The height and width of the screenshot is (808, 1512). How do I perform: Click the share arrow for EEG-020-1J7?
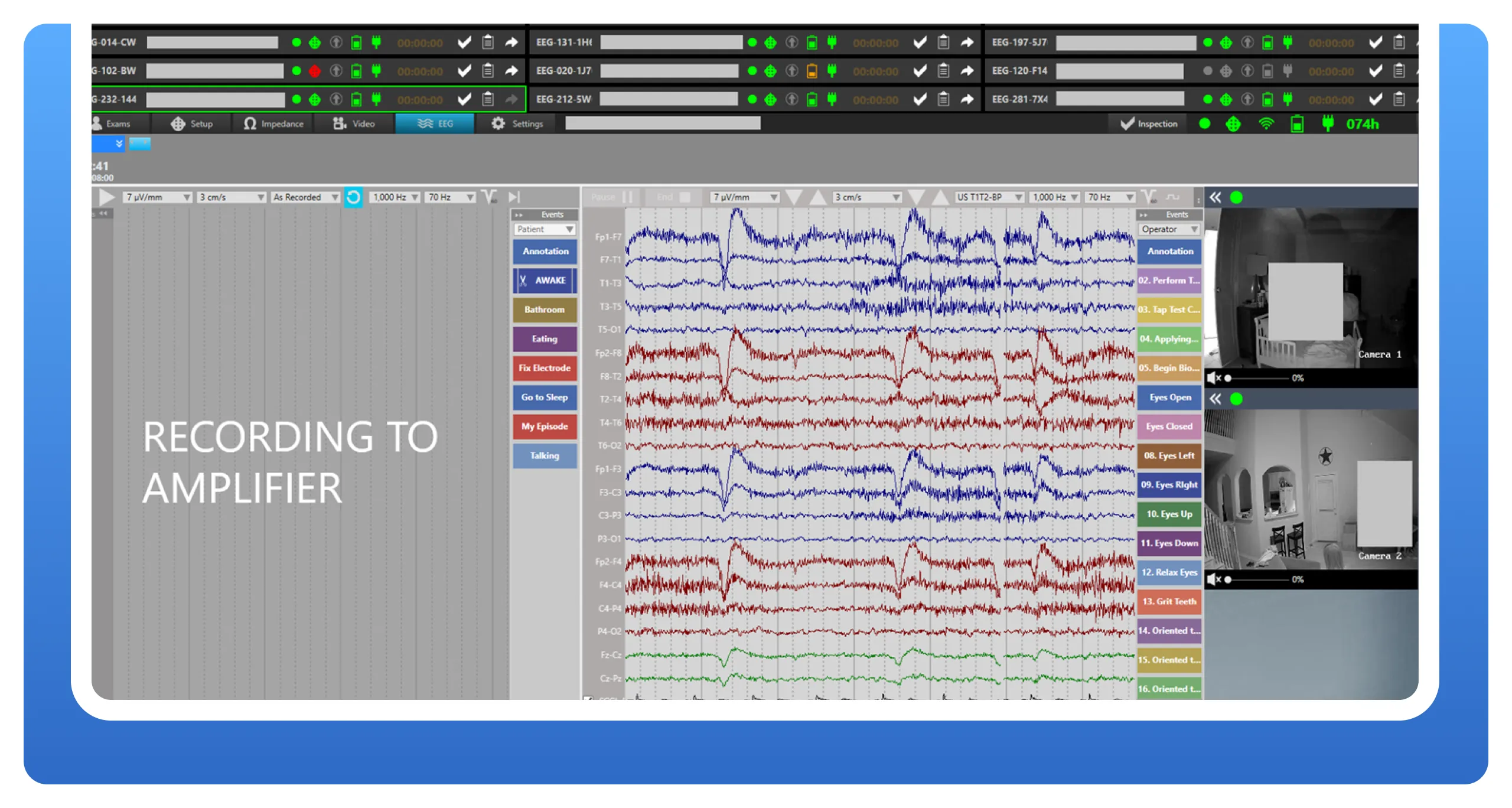click(967, 71)
